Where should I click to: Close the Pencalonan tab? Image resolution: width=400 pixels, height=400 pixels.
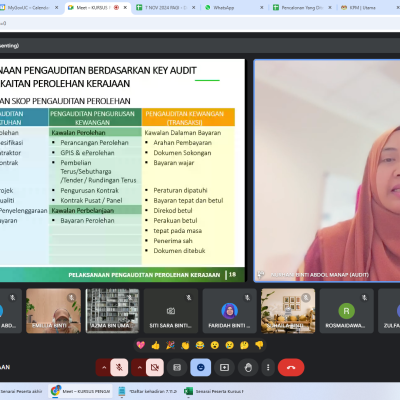pyautogui.click(x=330, y=7)
